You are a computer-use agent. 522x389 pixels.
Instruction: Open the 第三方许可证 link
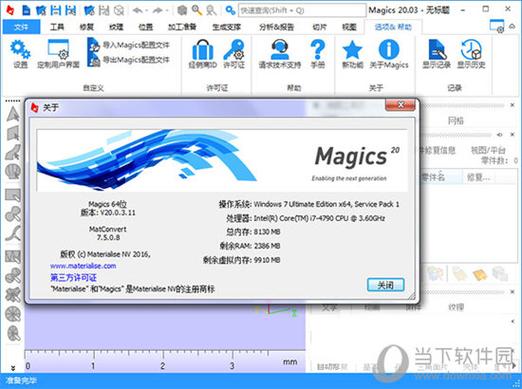pos(73,277)
